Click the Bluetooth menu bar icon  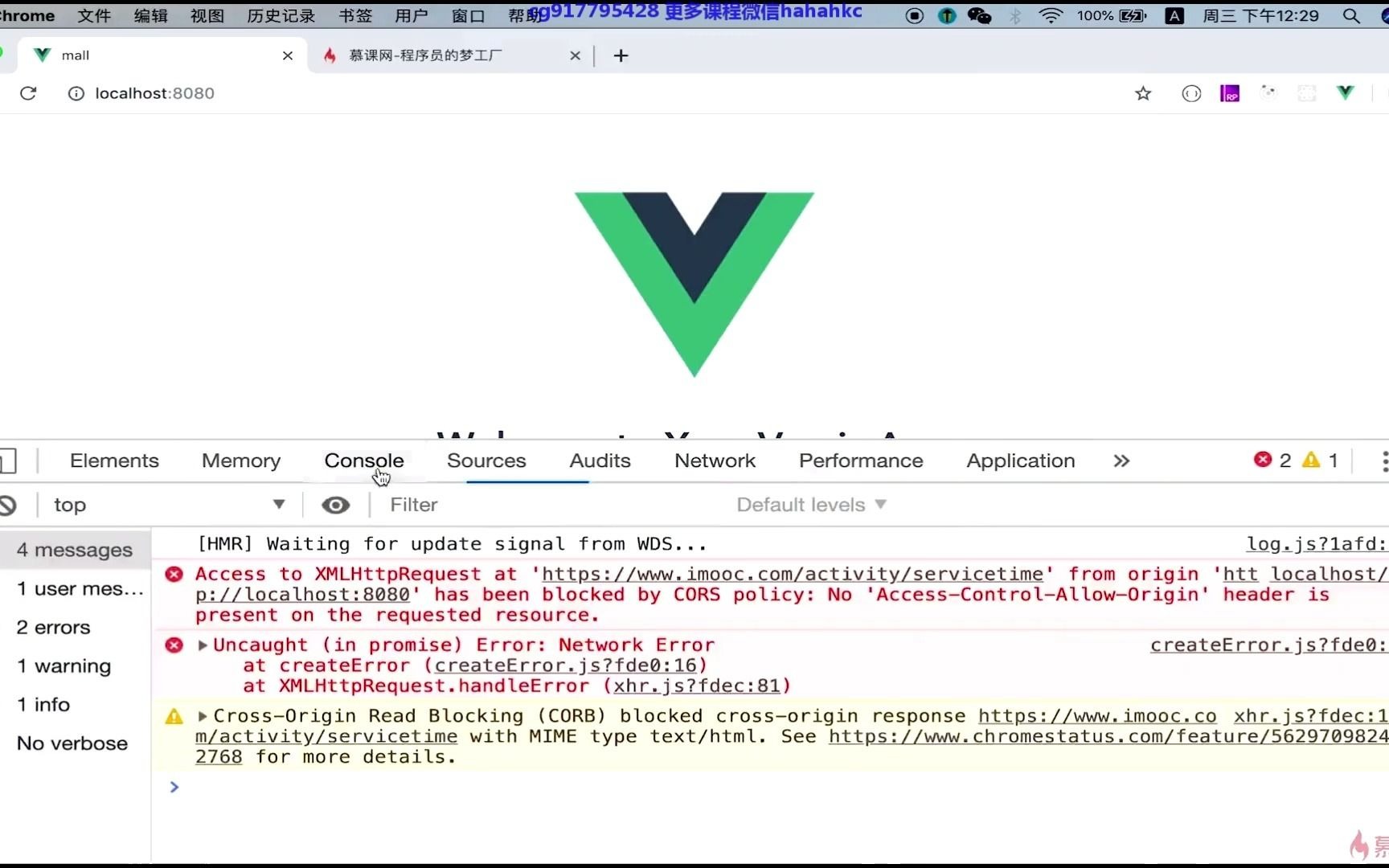(x=1015, y=15)
